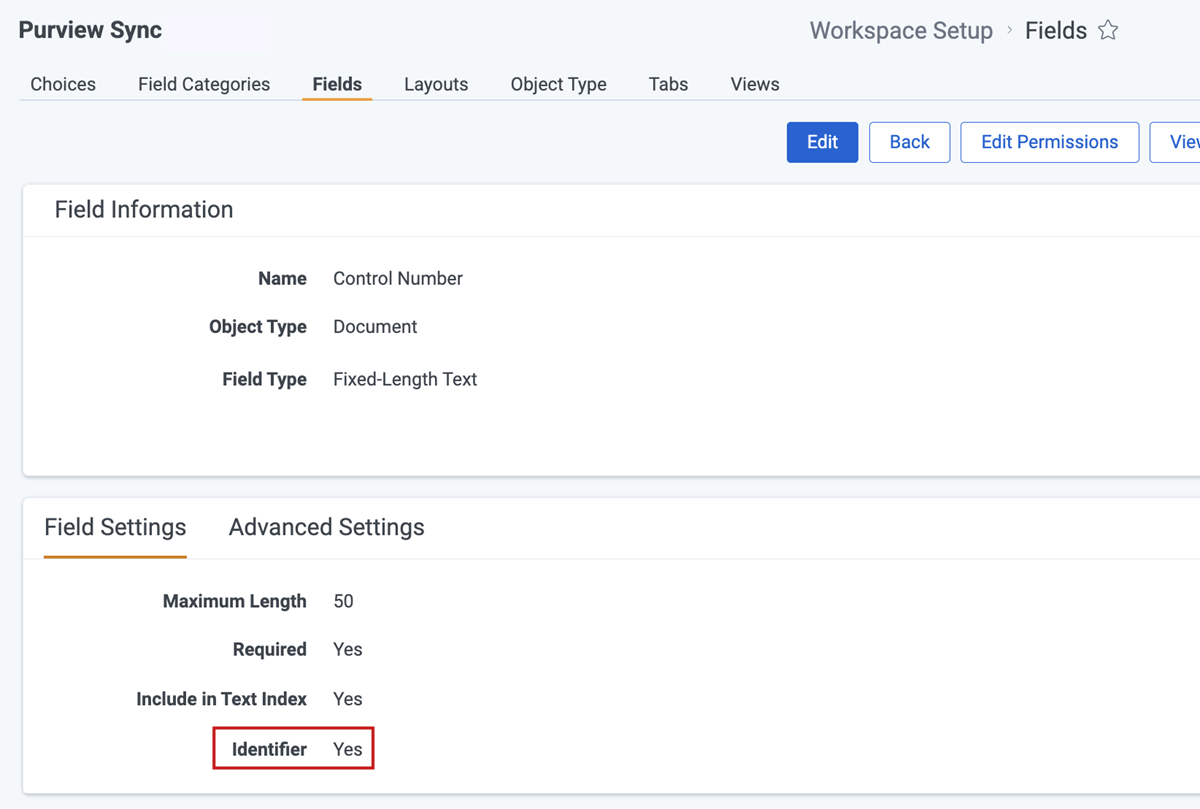Click the Identifier Yes value
This screenshot has width=1200, height=809.
pyautogui.click(x=347, y=749)
